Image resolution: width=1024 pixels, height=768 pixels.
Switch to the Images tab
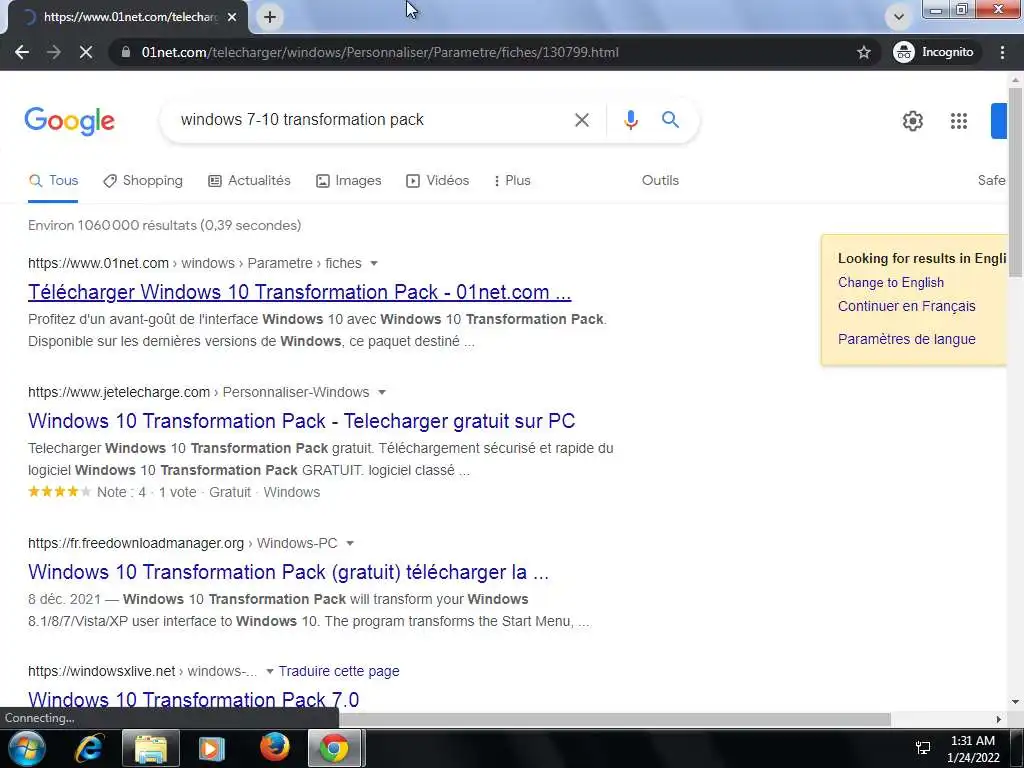click(348, 181)
